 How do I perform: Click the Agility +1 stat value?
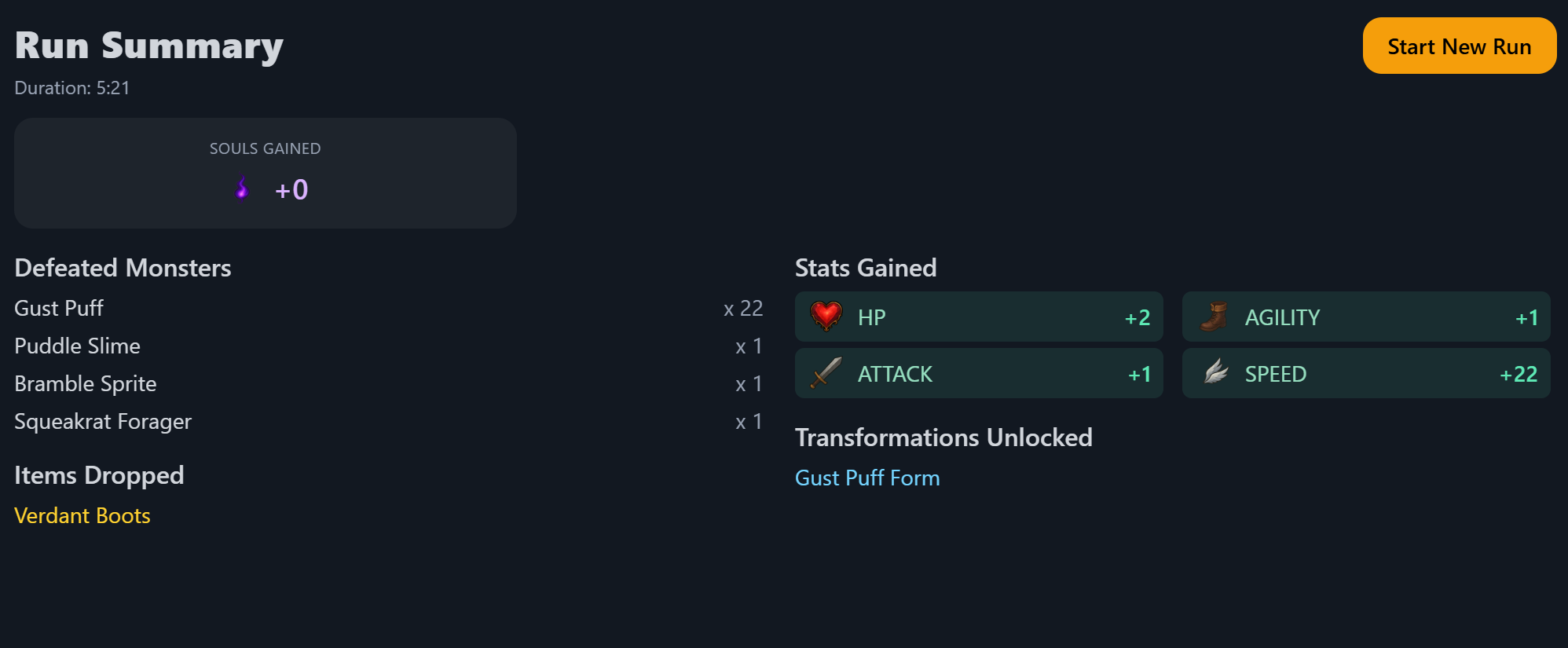(x=1526, y=317)
